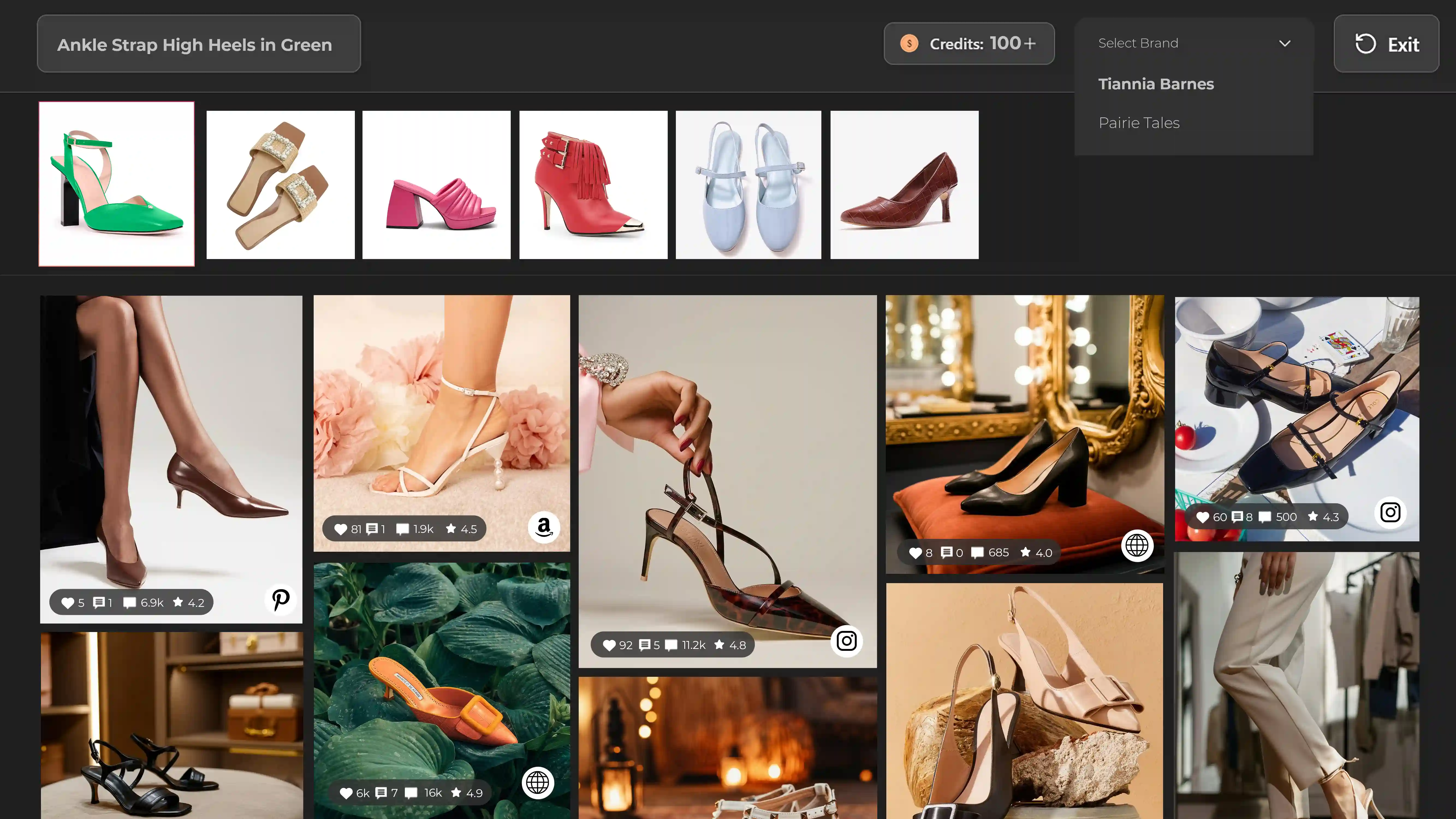
Task: Click the Credits 100+ button
Action: pyautogui.click(x=969, y=43)
